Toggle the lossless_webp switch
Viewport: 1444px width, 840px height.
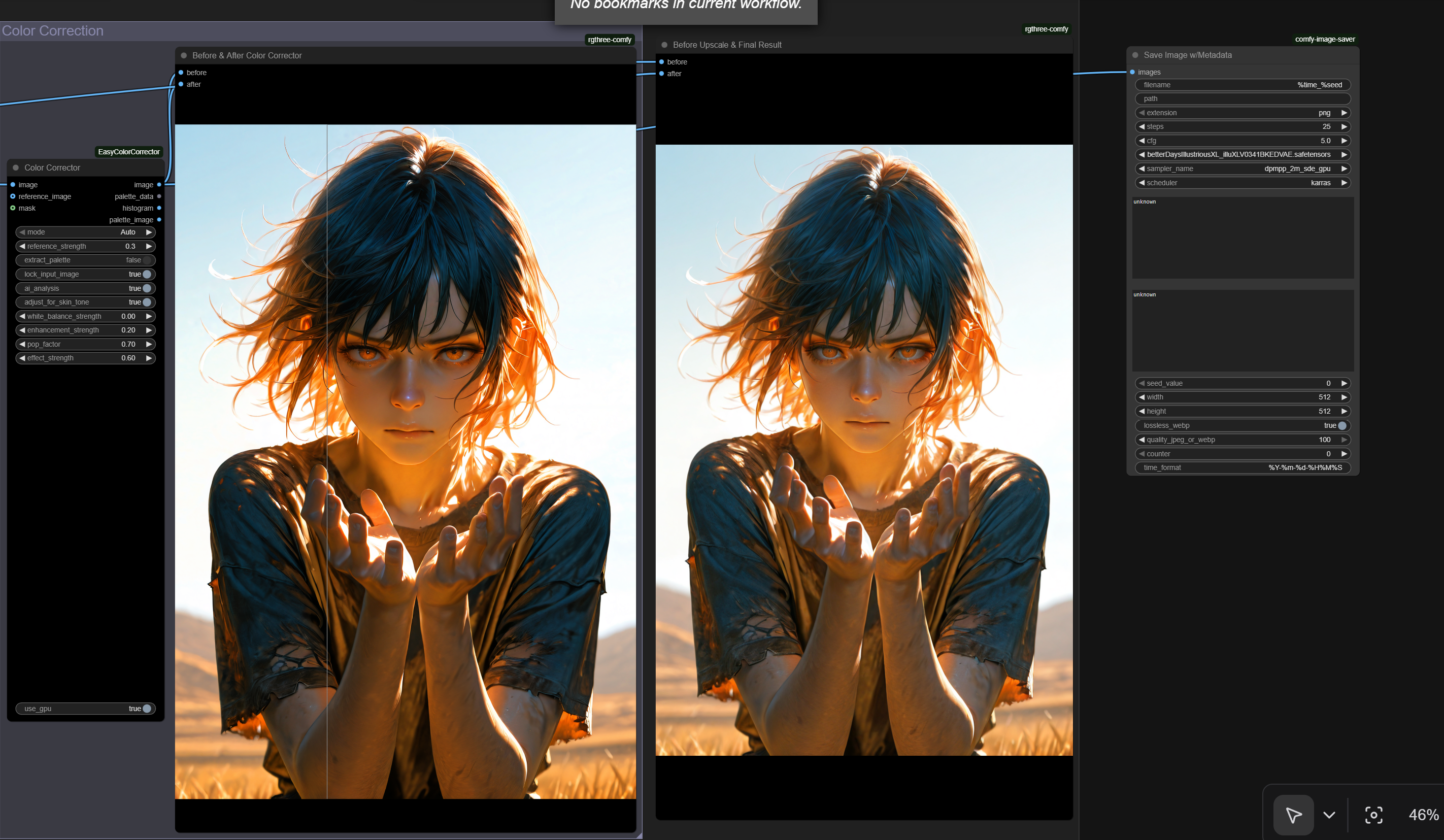(x=1342, y=426)
